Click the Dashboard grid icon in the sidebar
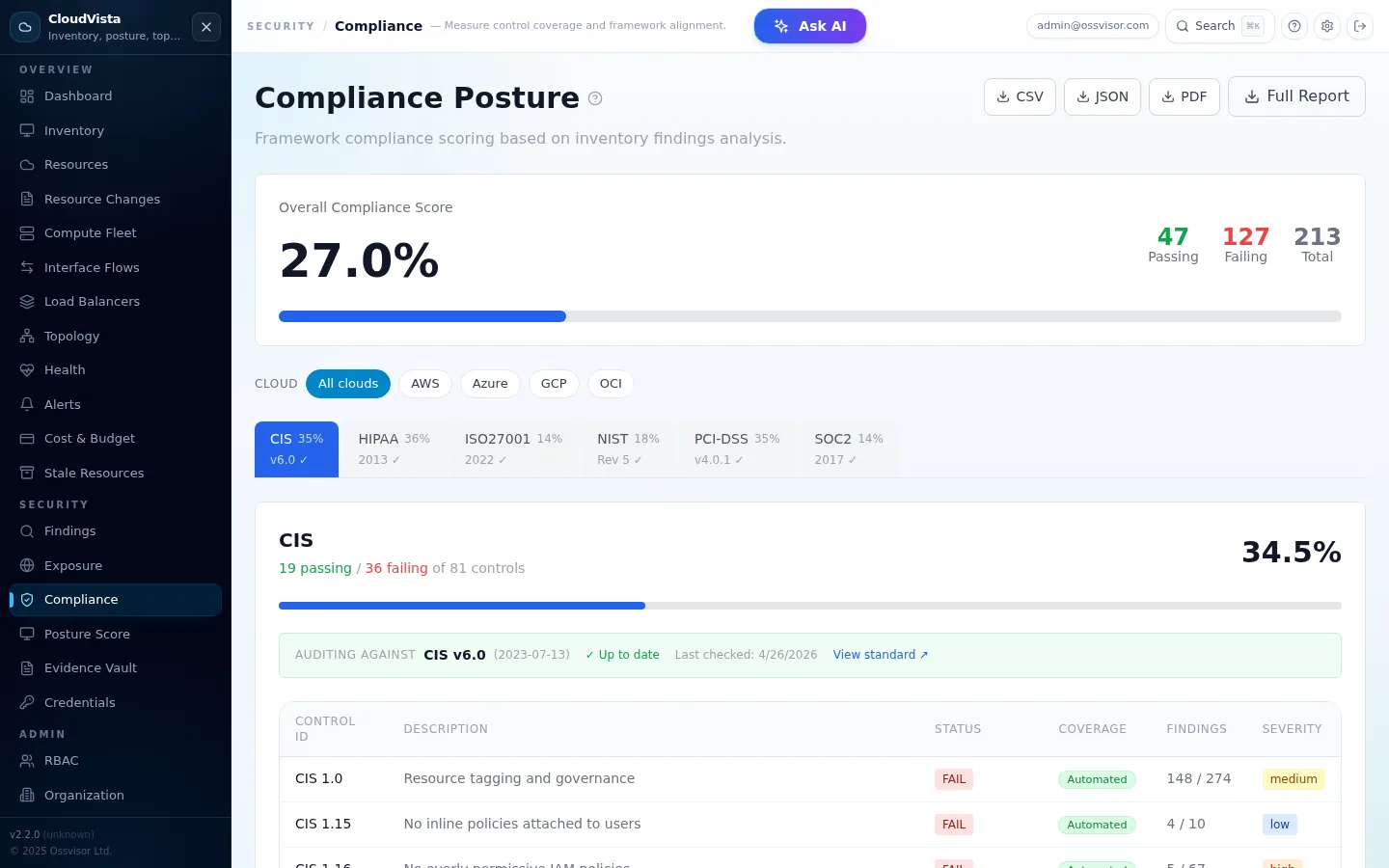This screenshot has width=1389, height=868. tap(27, 96)
